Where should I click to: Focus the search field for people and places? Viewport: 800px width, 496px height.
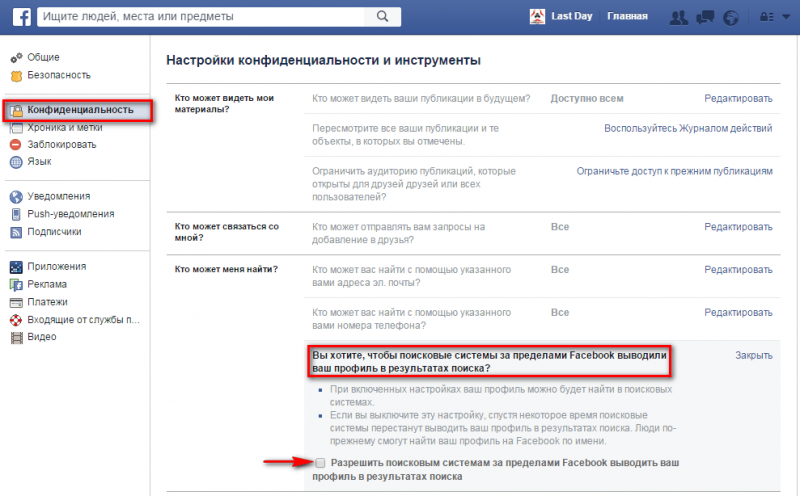(x=201, y=16)
